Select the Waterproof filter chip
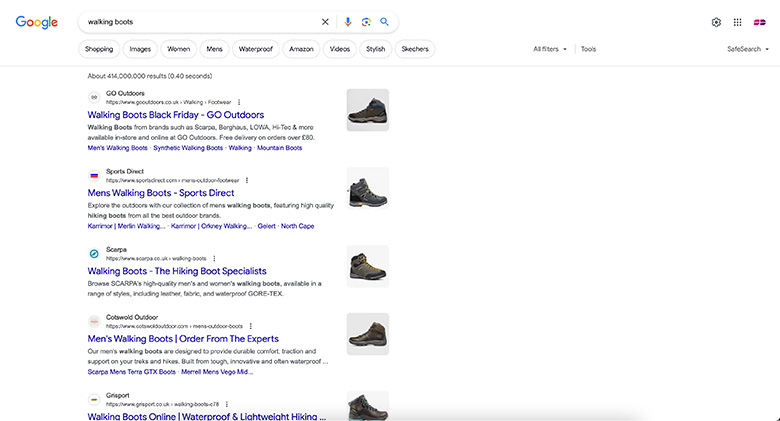 pyautogui.click(x=256, y=49)
